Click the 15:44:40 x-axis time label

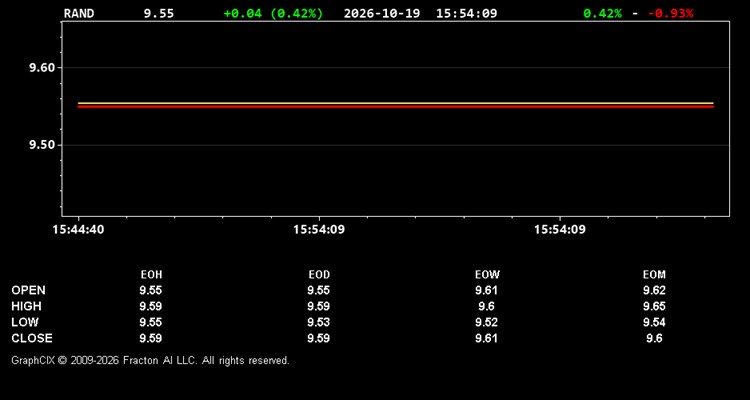(x=78, y=230)
